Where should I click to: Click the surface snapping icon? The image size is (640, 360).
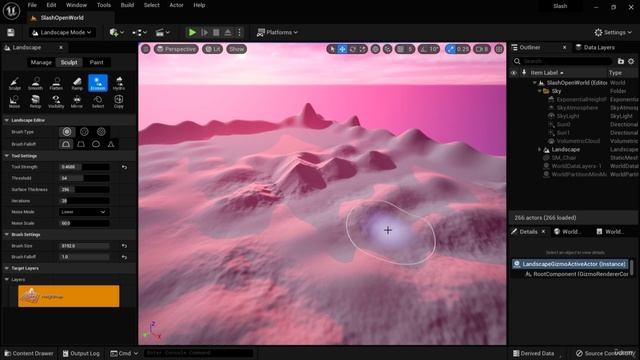pyautogui.click(x=388, y=49)
